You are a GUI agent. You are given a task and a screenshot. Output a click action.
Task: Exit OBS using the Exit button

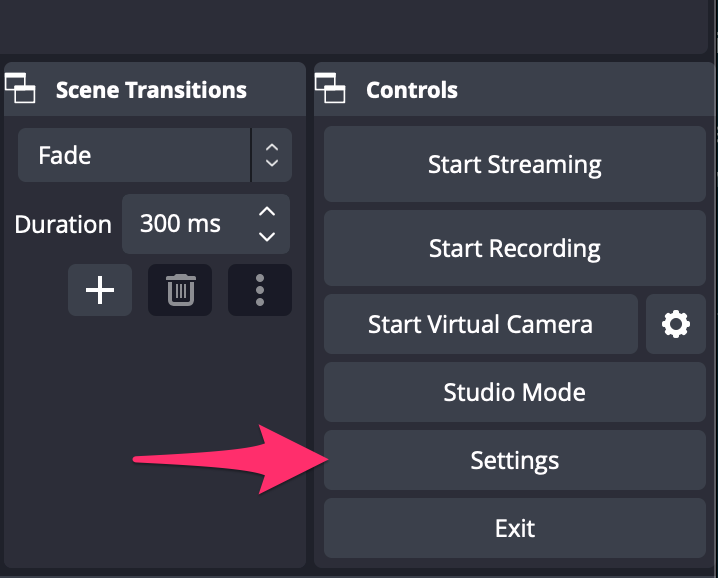pos(515,528)
